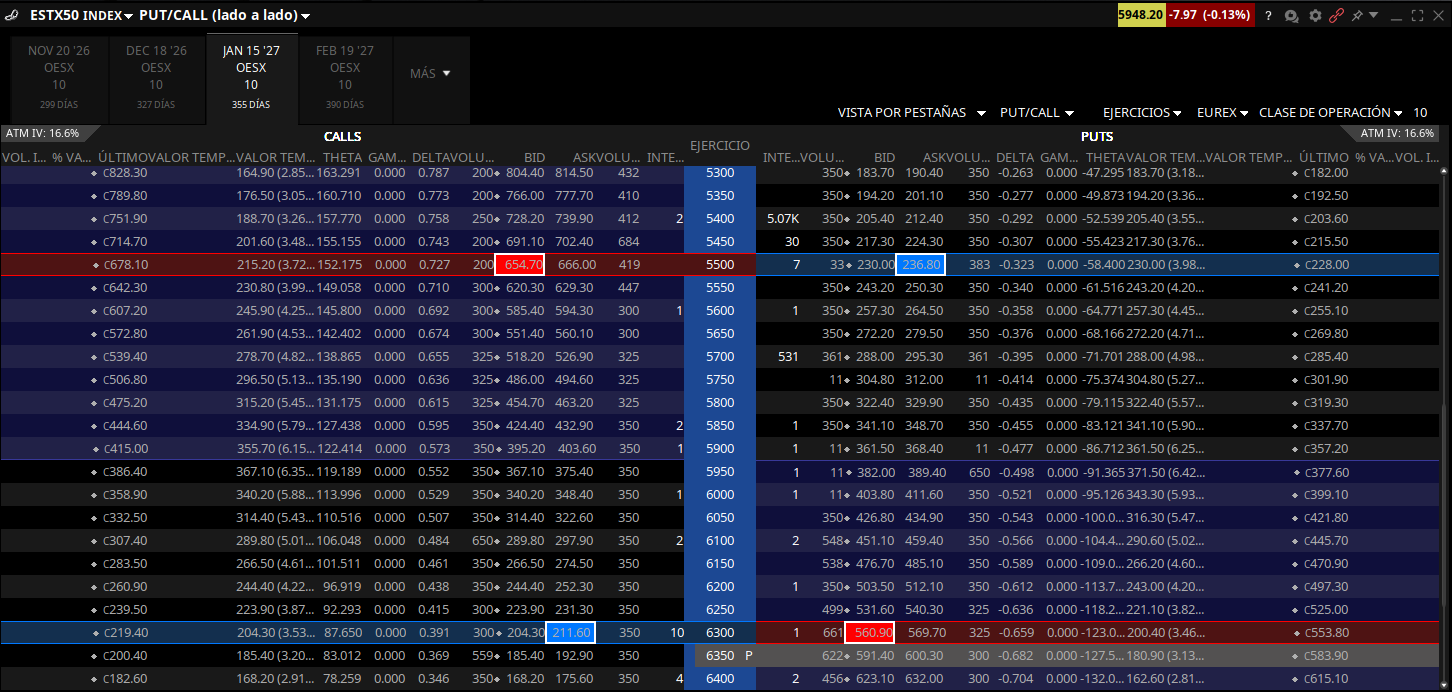
Task: Click the blue call ask 211.60
Action: (570, 632)
